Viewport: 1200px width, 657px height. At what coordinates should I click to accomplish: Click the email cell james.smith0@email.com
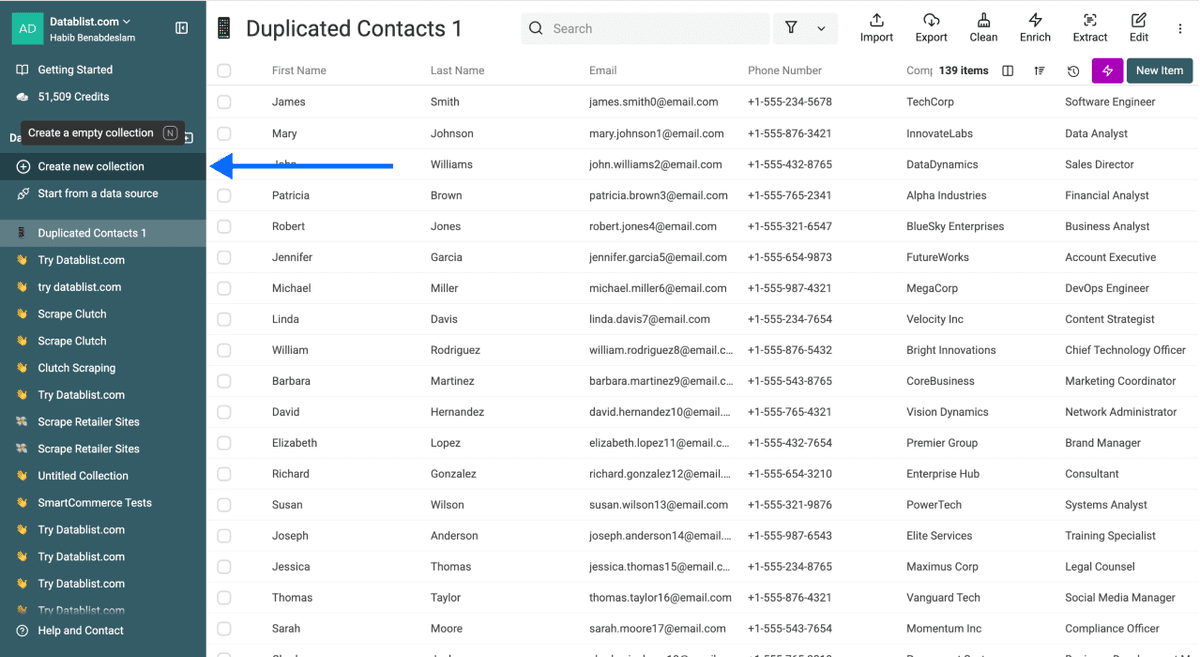click(x=653, y=102)
